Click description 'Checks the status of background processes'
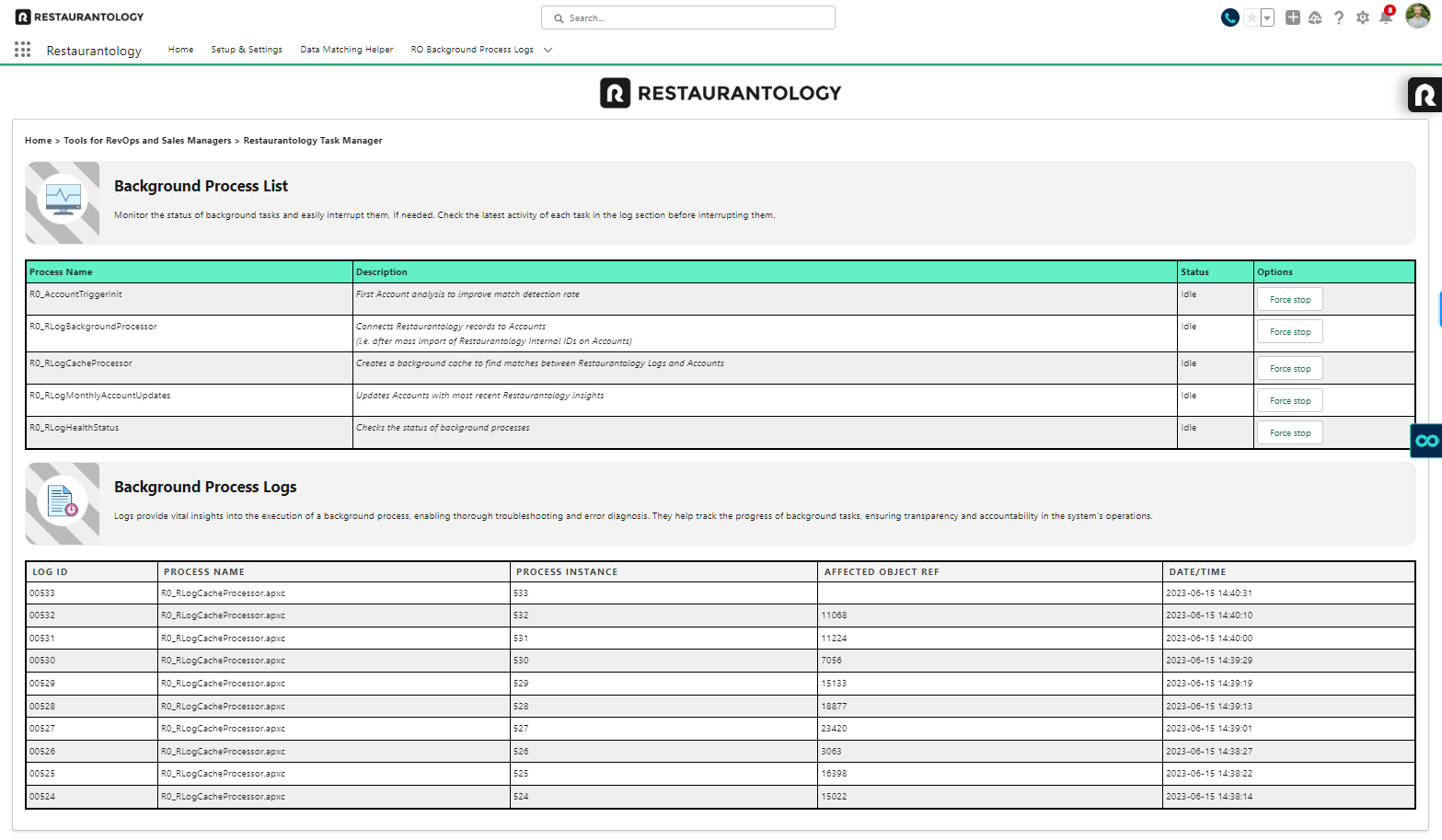 click(443, 428)
